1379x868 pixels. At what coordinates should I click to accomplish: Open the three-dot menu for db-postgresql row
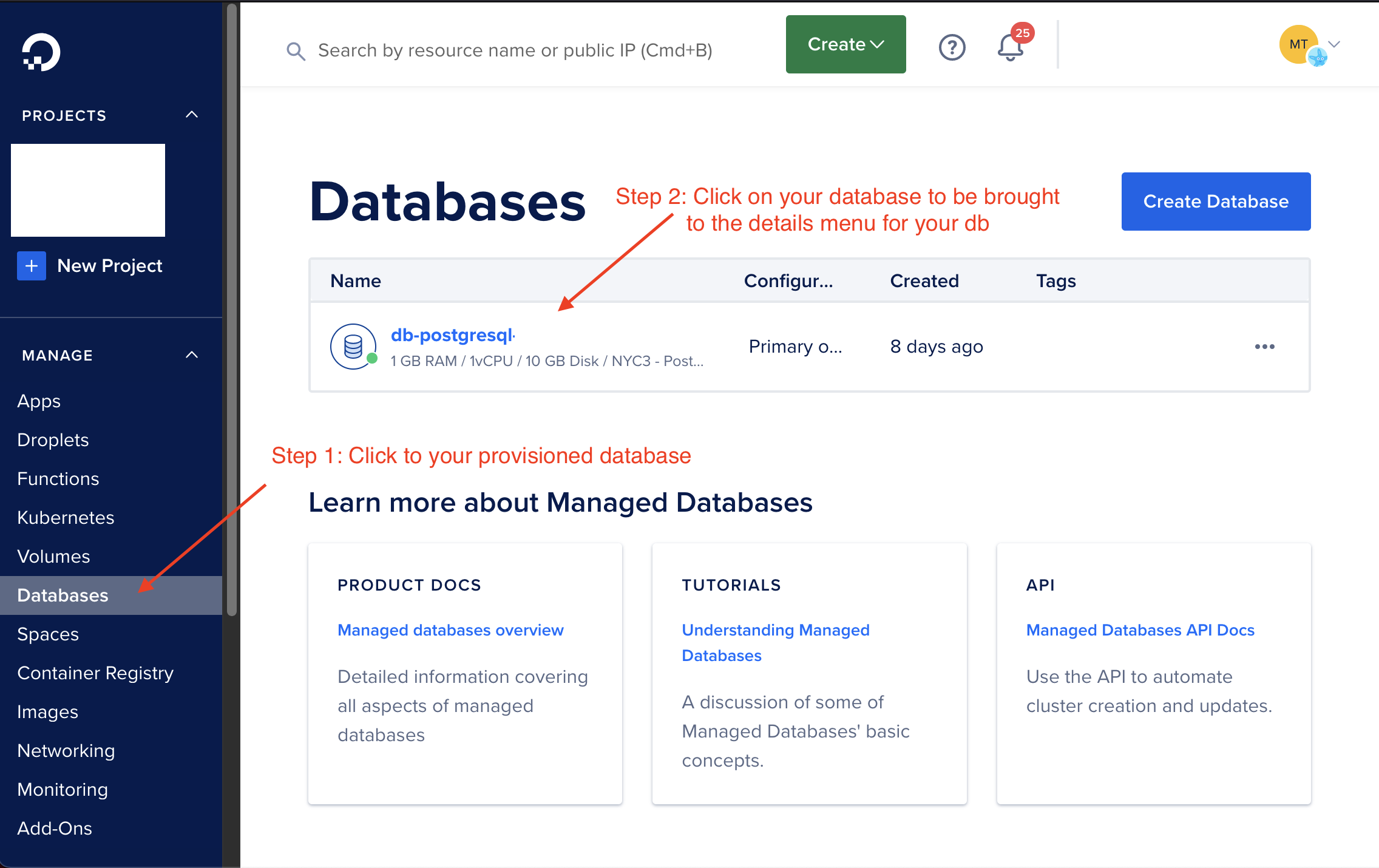point(1264,347)
